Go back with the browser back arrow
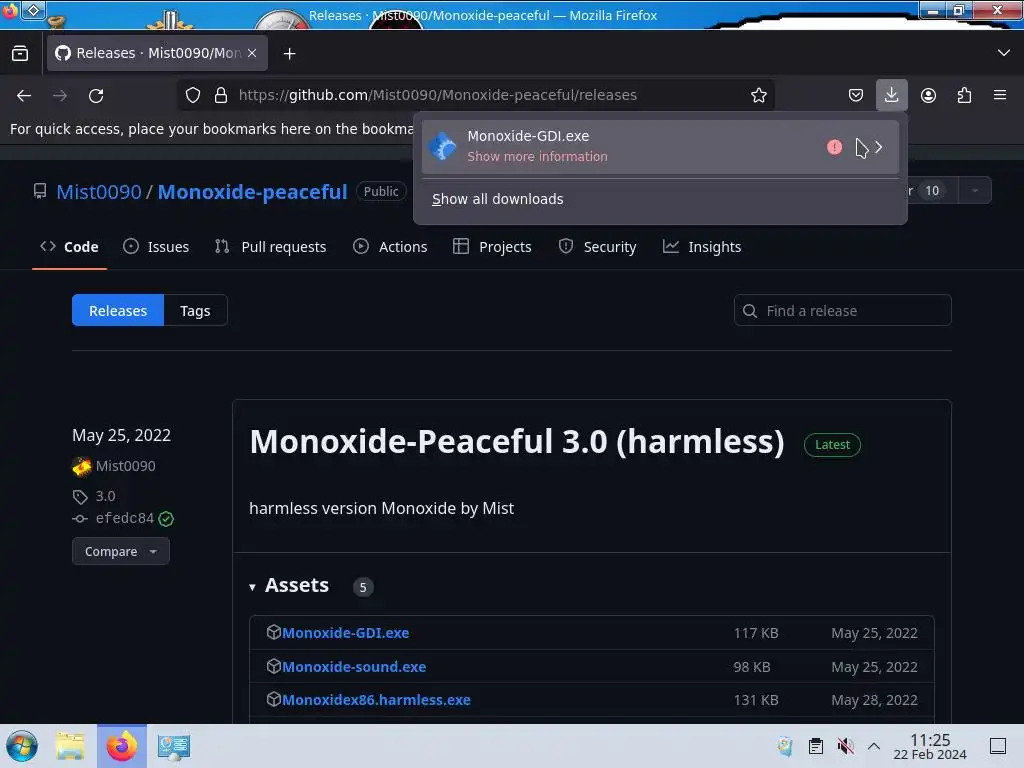The height and width of the screenshot is (768, 1024). point(24,95)
